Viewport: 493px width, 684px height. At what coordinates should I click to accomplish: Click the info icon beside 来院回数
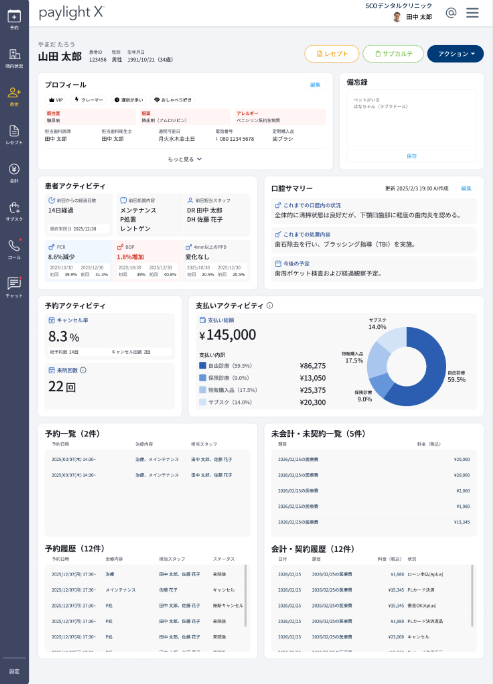(83, 370)
